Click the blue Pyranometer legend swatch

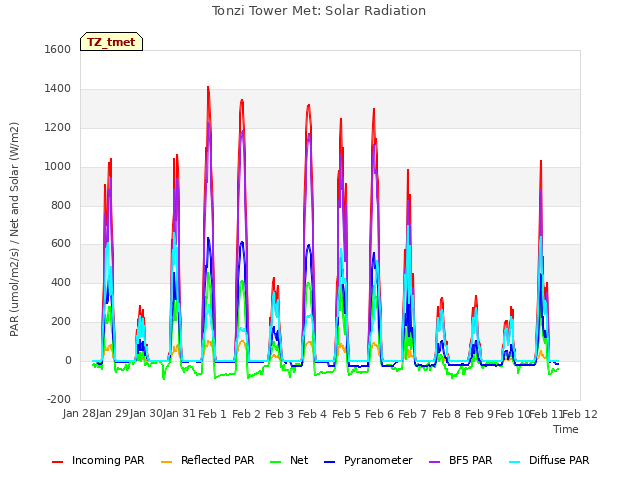coord(329,462)
